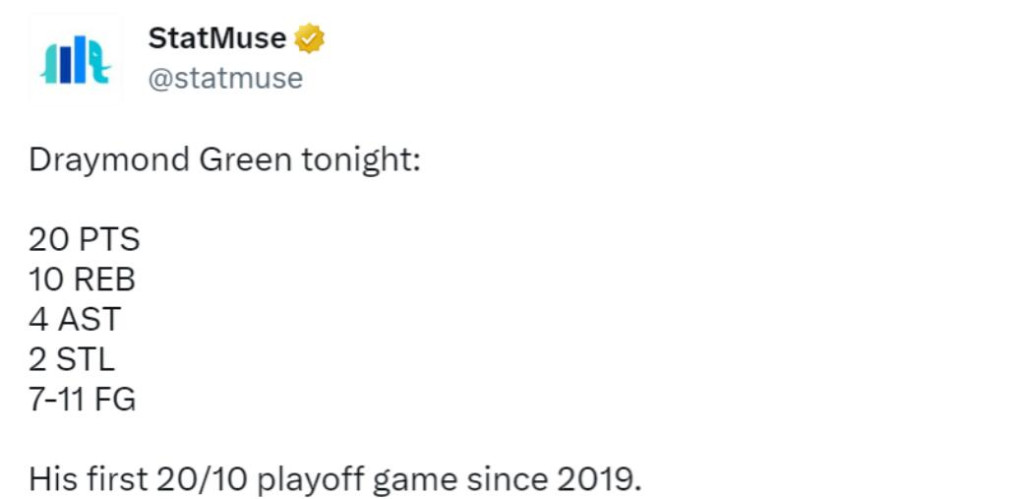The width and height of the screenshot is (1024, 499).
Task: Select the '10 REB' stat line
Action: pyautogui.click(x=82, y=280)
